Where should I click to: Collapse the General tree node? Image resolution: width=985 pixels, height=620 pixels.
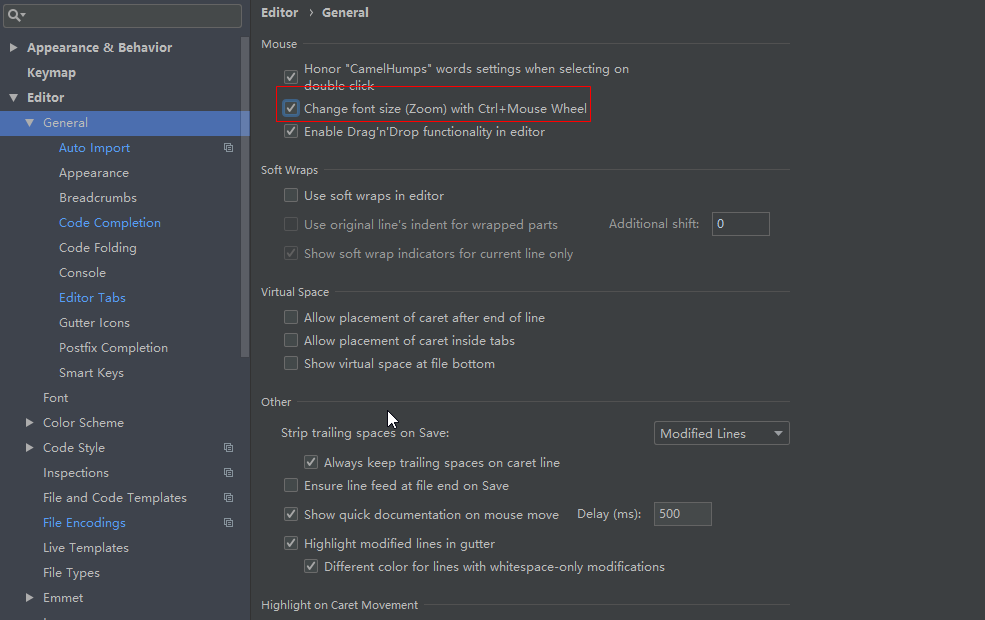29,123
